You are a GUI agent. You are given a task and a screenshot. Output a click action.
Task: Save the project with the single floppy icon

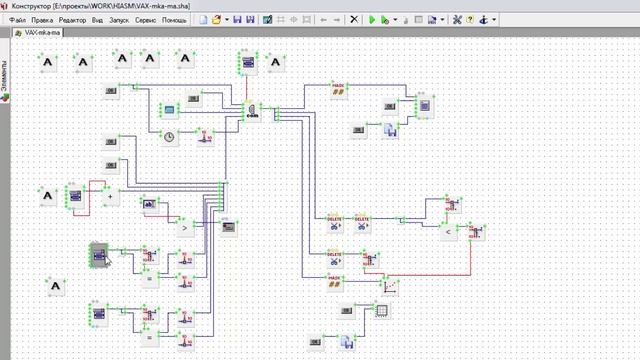[x=237, y=20]
